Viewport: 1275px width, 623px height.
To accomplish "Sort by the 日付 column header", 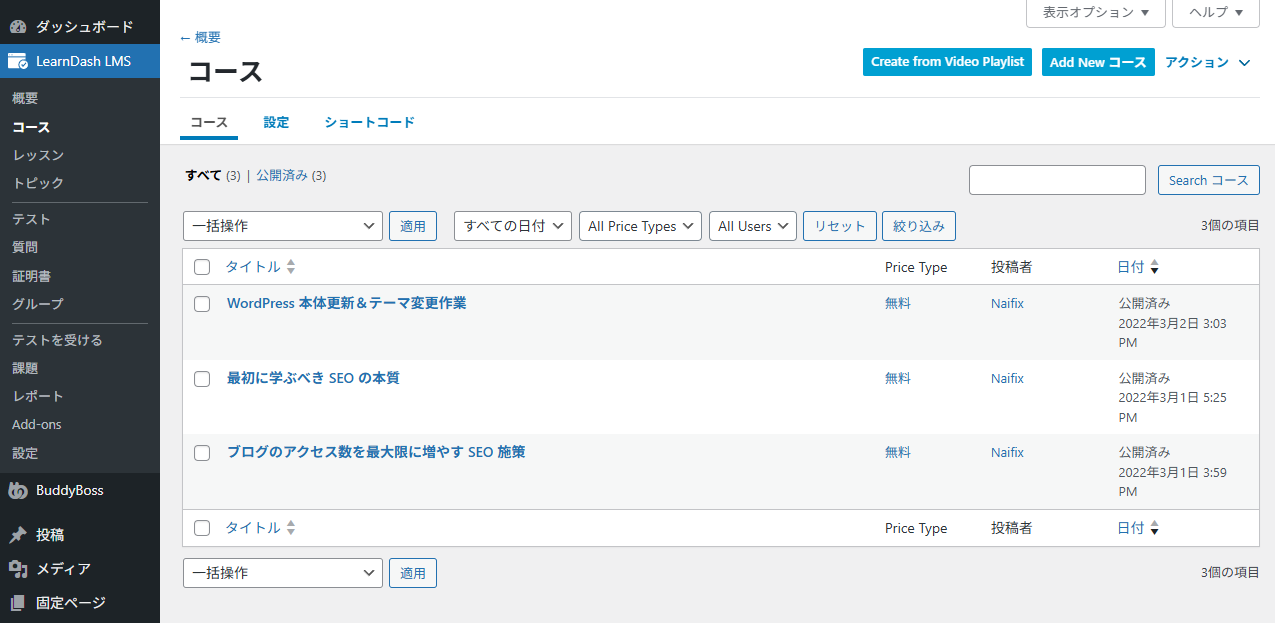I will pos(1131,267).
